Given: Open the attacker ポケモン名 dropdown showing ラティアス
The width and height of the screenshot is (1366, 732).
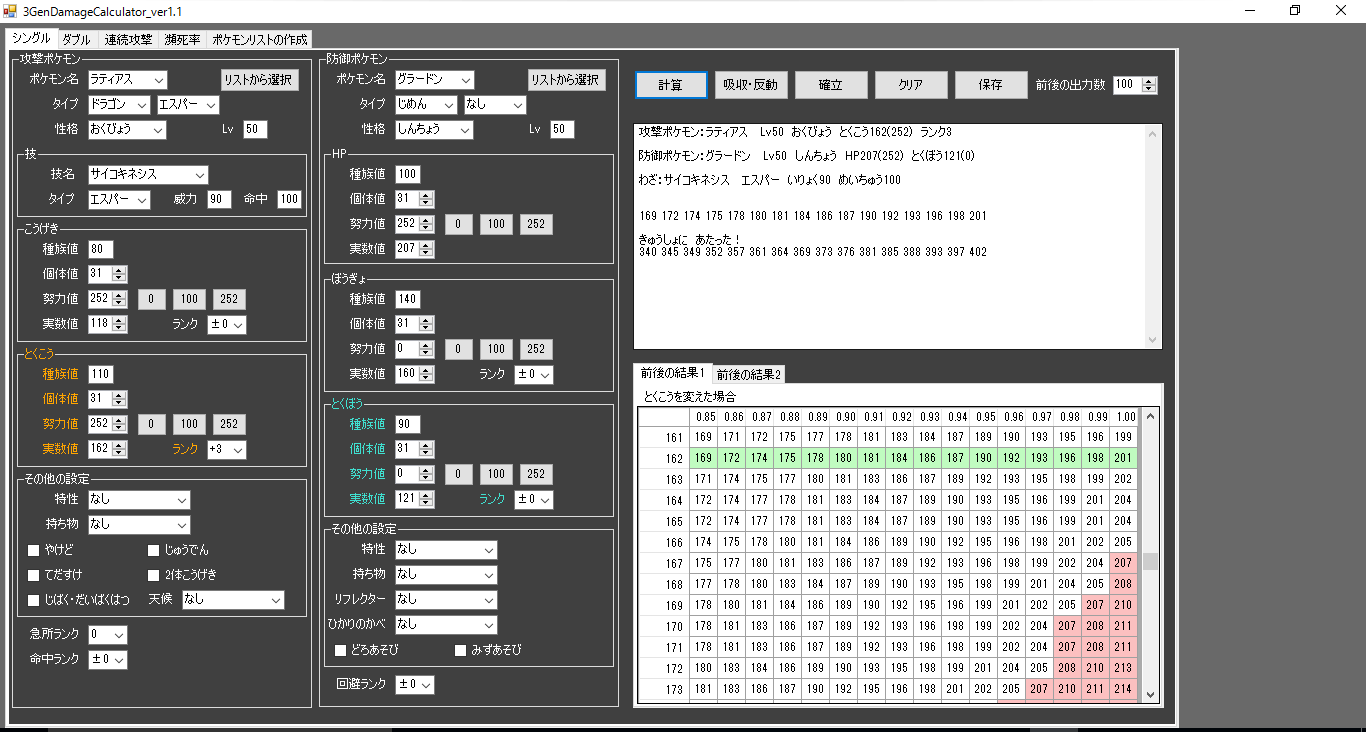Looking at the screenshot, I should pyautogui.click(x=126, y=79).
